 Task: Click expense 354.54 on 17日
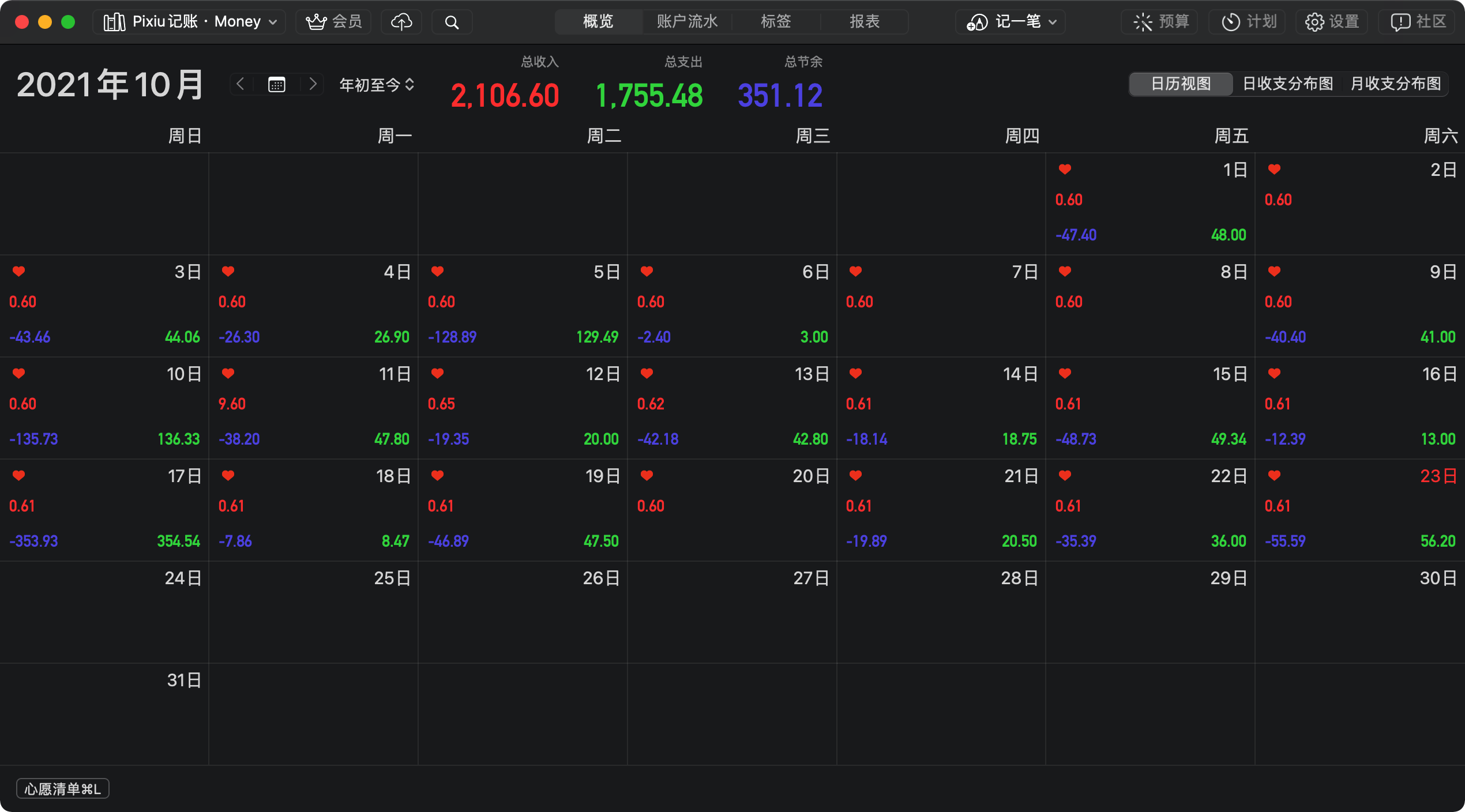(x=178, y=541)
